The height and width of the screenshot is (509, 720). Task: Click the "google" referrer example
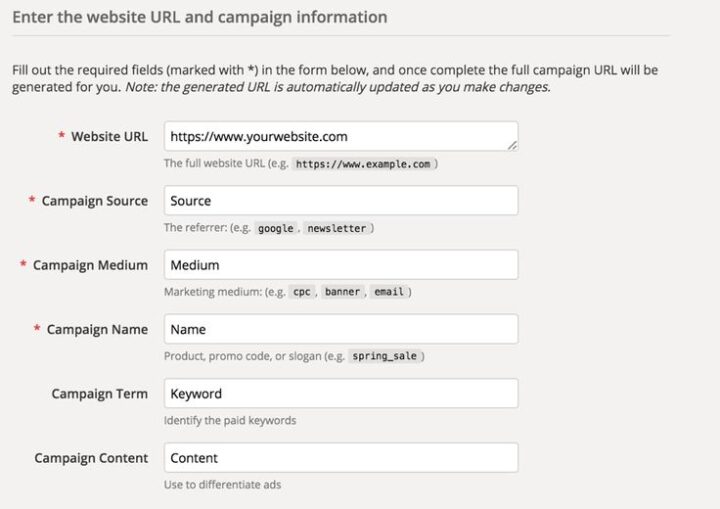click(x=276, y=228)
